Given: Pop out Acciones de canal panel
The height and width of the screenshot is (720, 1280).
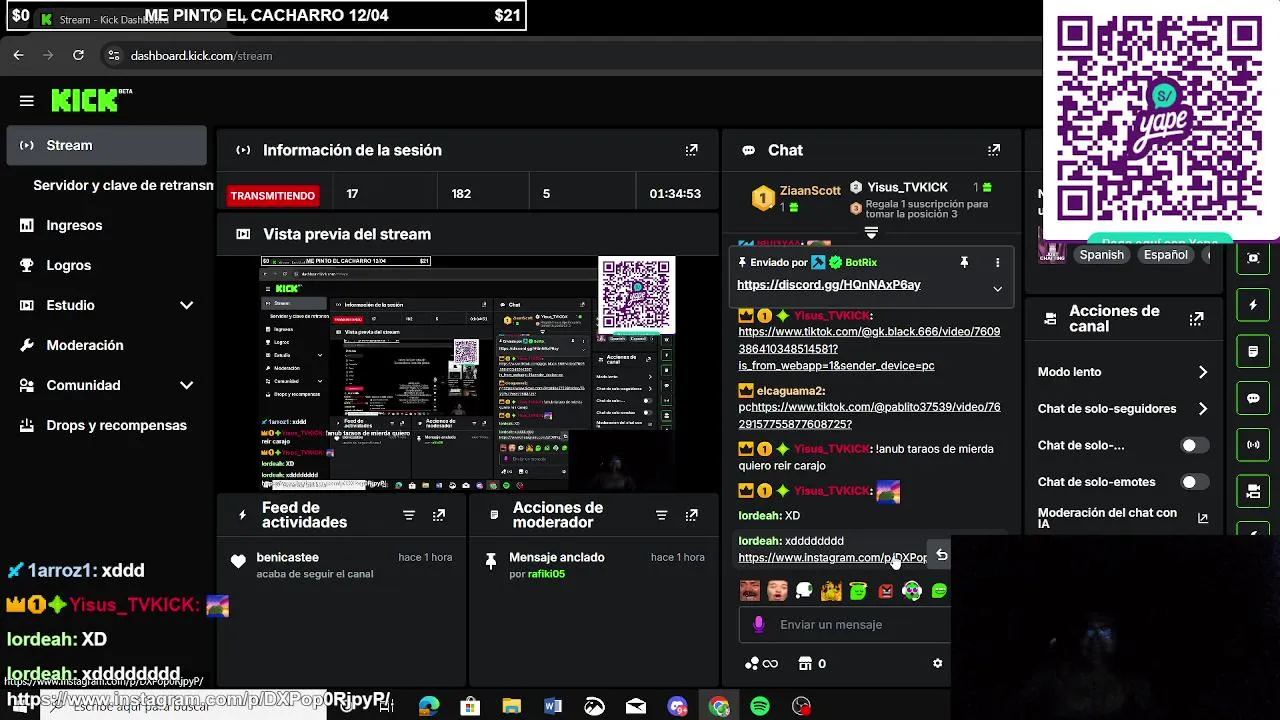Looking at the screenshot, I should coord(1196,319).
